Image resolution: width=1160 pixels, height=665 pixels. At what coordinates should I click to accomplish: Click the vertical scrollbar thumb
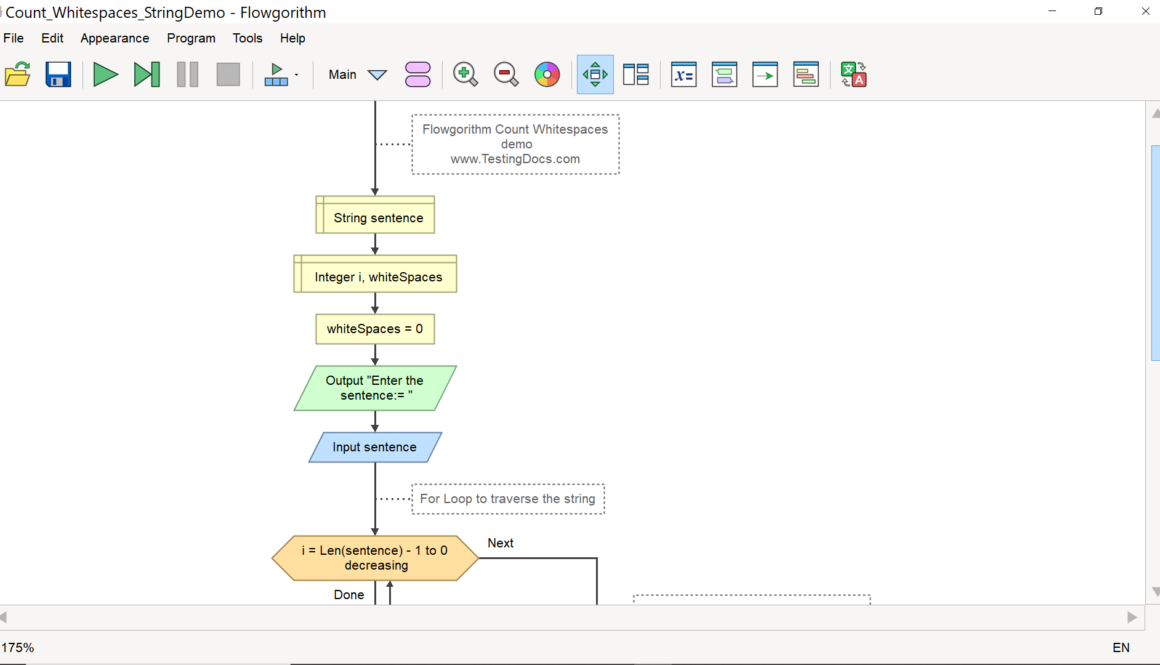[x=1156, y=253]
